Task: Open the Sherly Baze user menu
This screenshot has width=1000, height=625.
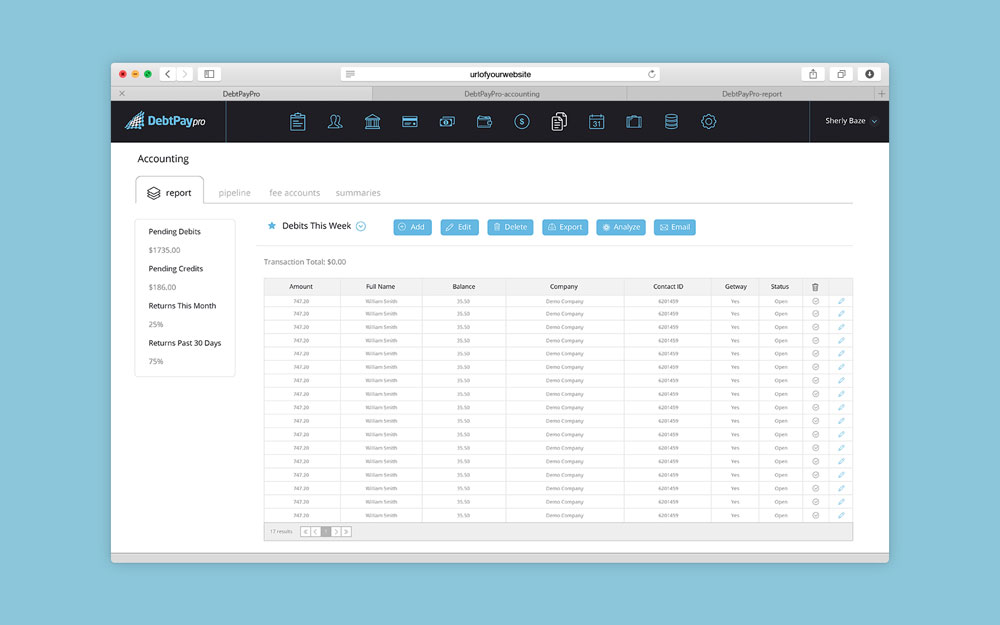Action: [x=850, y=121]
